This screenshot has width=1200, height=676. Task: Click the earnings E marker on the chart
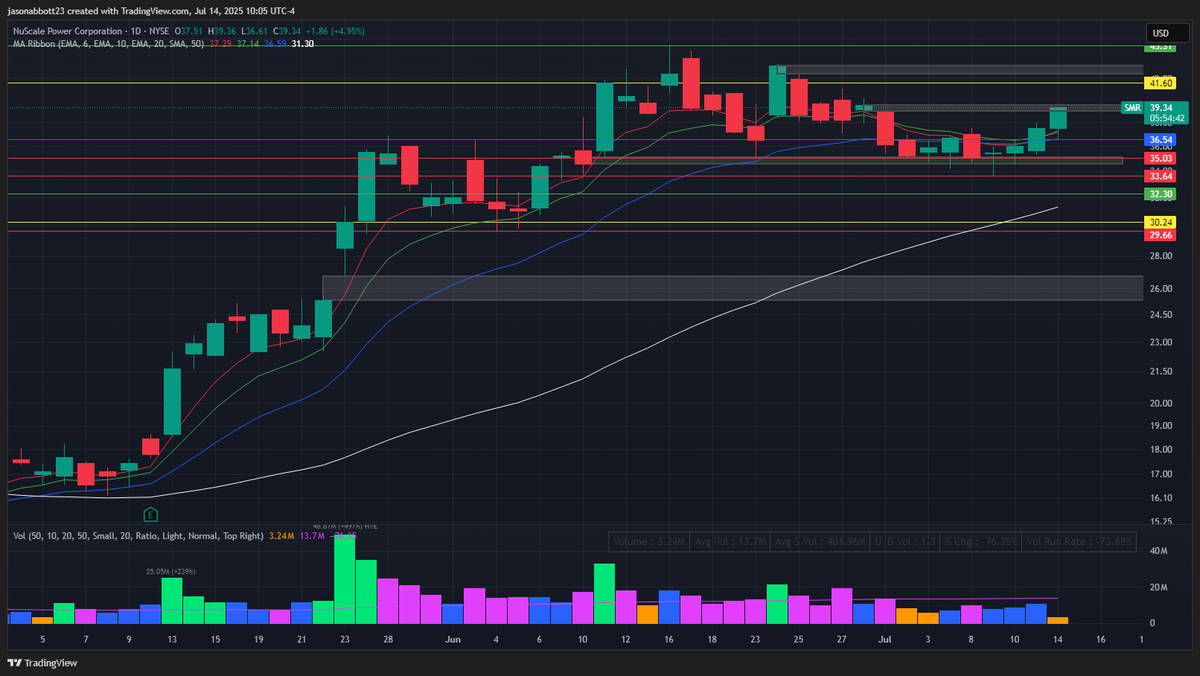coord(150,514)
